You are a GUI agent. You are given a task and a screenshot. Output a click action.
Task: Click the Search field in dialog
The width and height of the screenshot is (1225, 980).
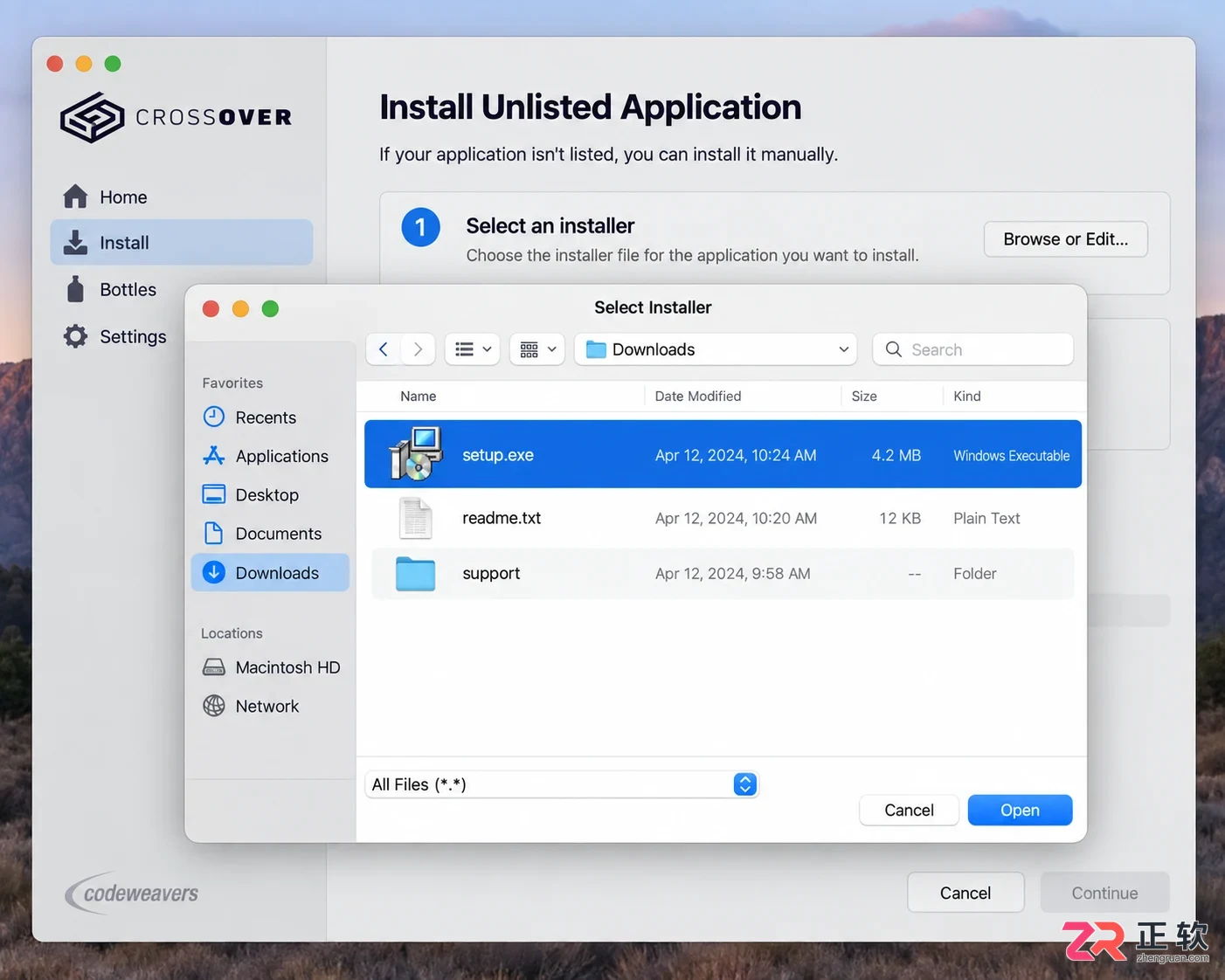973,349
